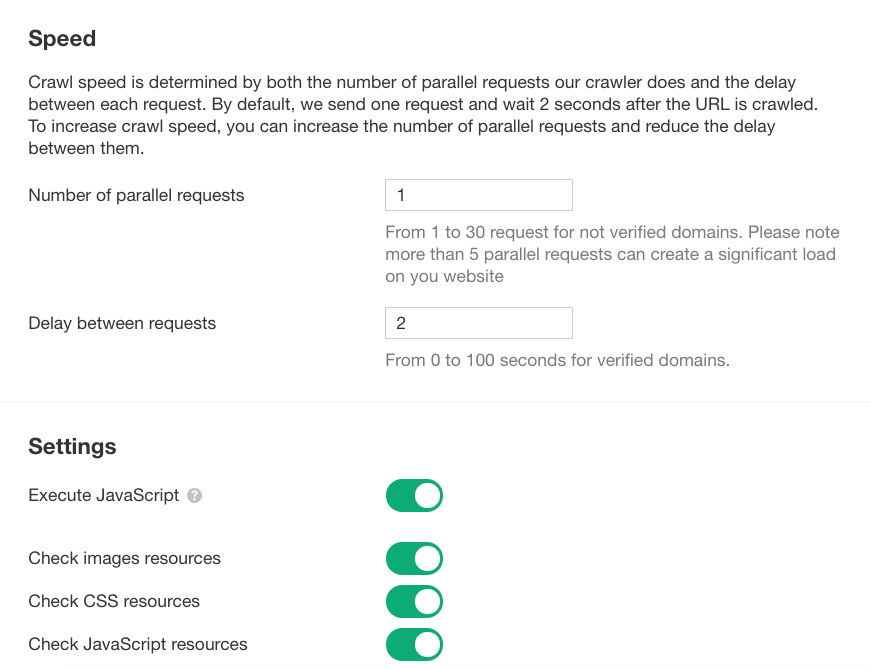Click the Check JavaScript resources label
Viewport: 871px width, 670px height.
click(138, 644)
